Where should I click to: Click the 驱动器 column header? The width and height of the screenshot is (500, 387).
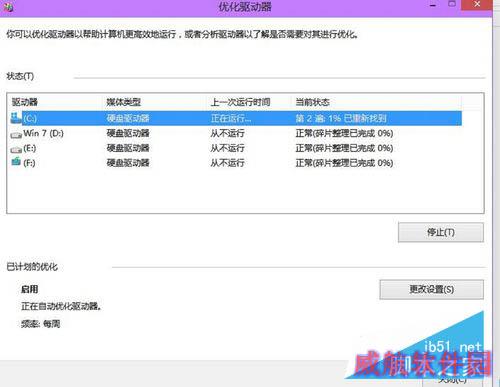(25, 102)
